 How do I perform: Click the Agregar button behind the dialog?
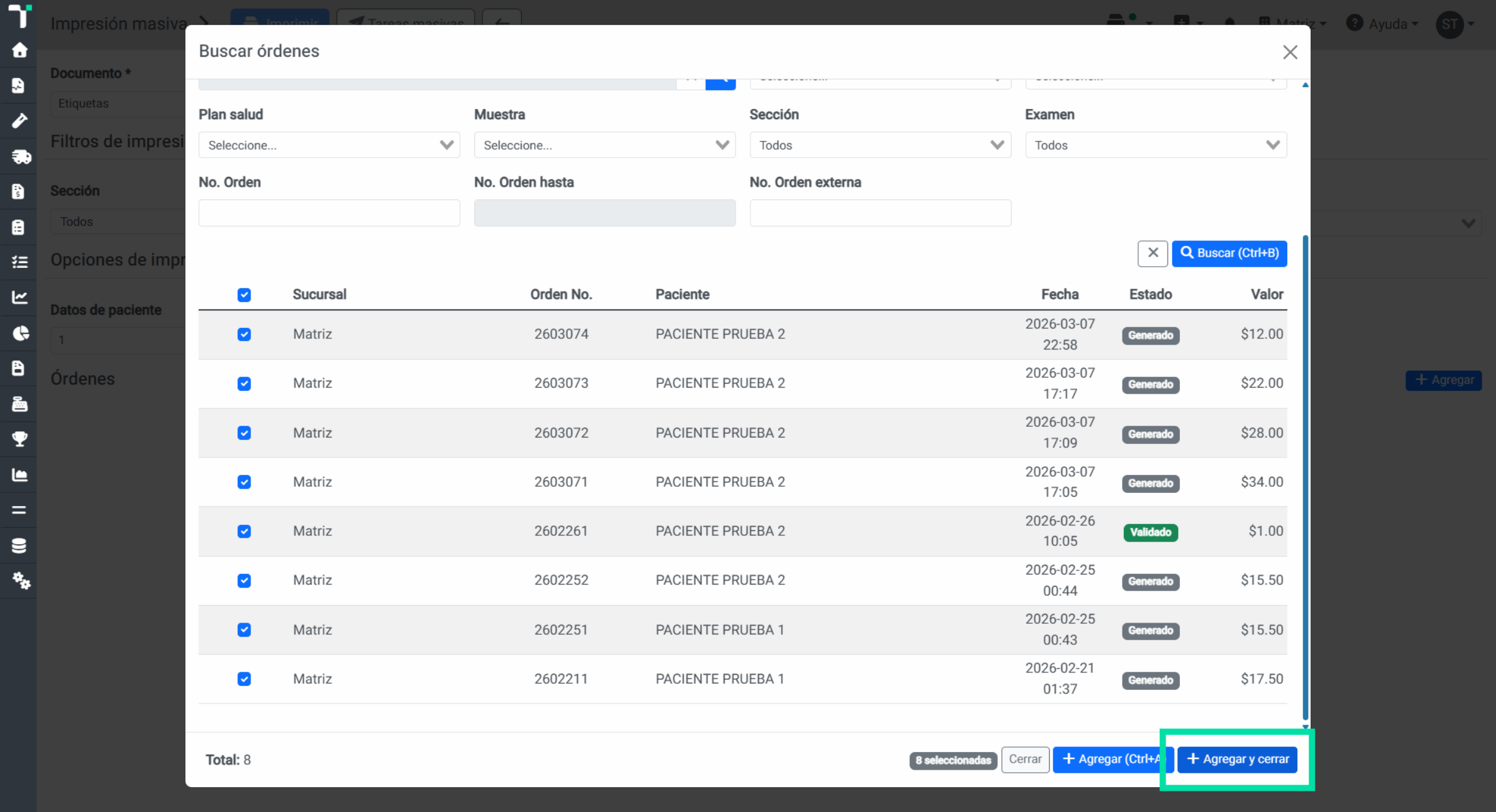(x=1444, y=380)
